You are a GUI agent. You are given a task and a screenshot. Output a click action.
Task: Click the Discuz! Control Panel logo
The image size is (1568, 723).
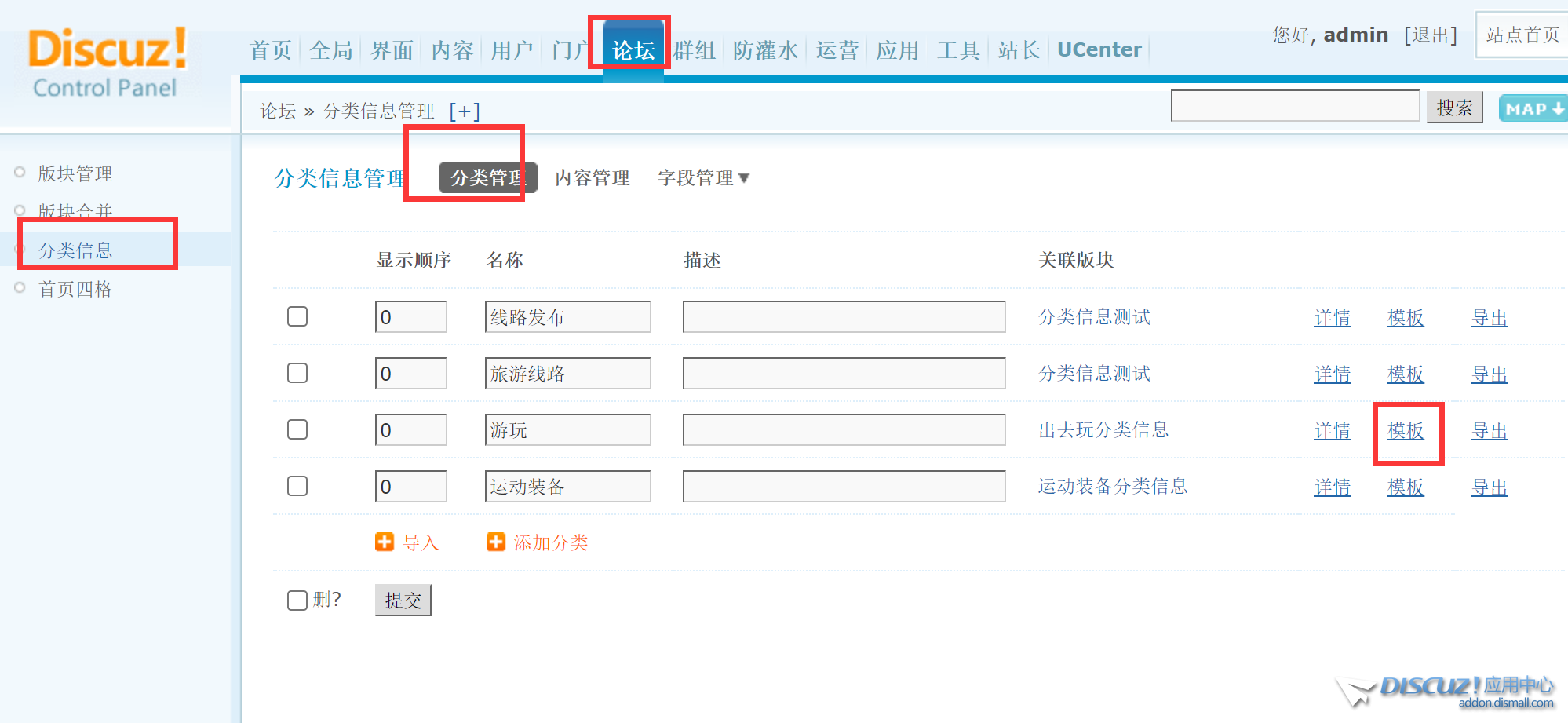[x=107, y=63]
